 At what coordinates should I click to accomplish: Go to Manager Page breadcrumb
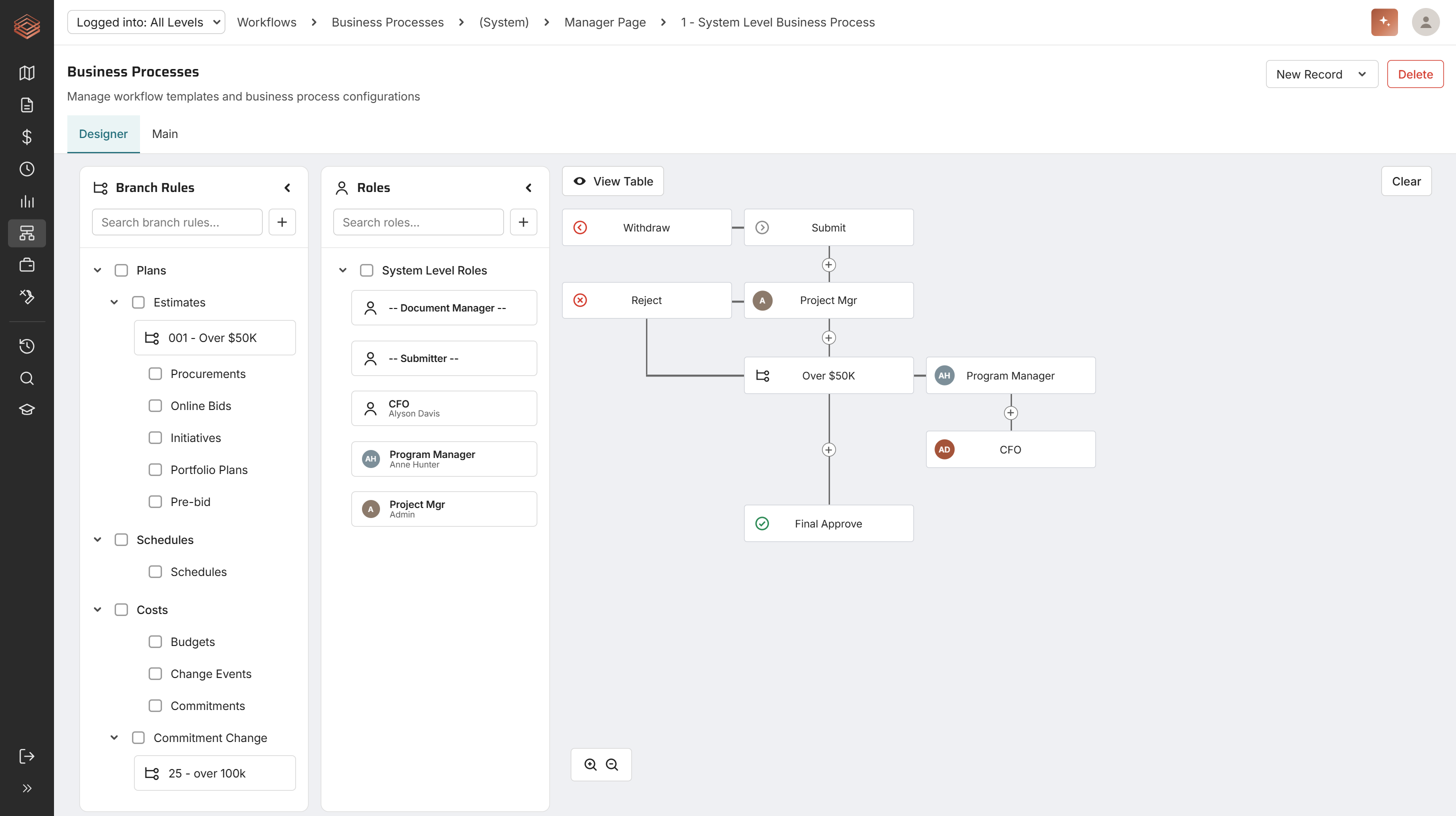604,22
